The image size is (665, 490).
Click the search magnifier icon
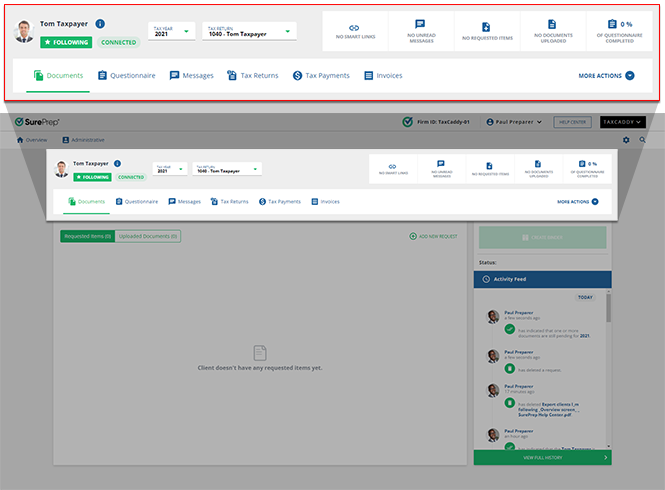tap(643, 140)
